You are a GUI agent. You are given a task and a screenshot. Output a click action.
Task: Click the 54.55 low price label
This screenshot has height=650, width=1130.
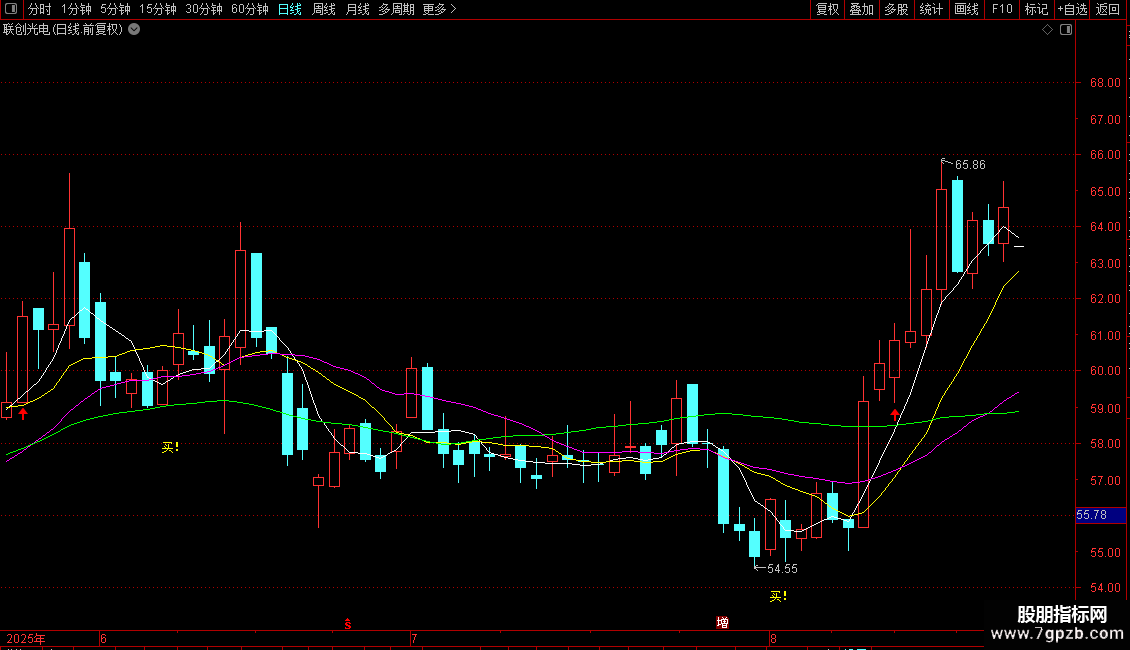(x=782, y=569)
